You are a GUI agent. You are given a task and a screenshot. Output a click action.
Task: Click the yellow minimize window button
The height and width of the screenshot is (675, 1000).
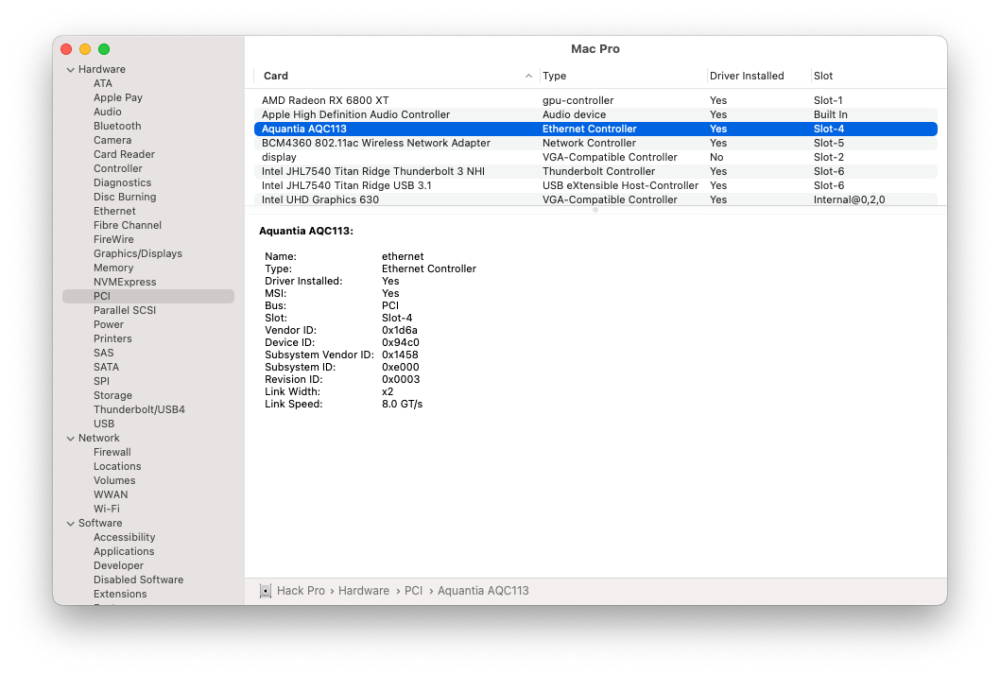point(85,49)
